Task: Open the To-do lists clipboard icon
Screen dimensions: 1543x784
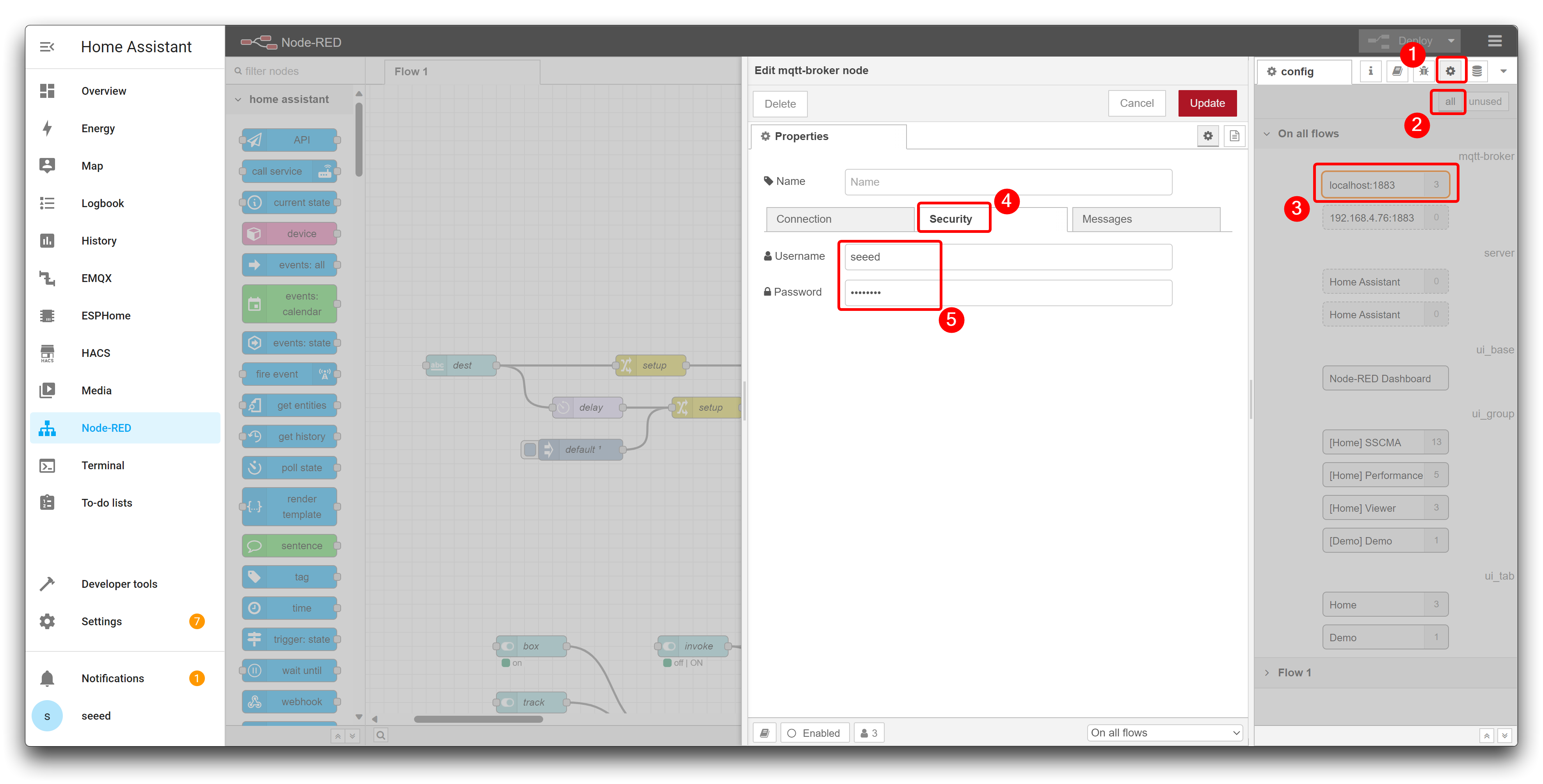Action: (x=47, y=502)
